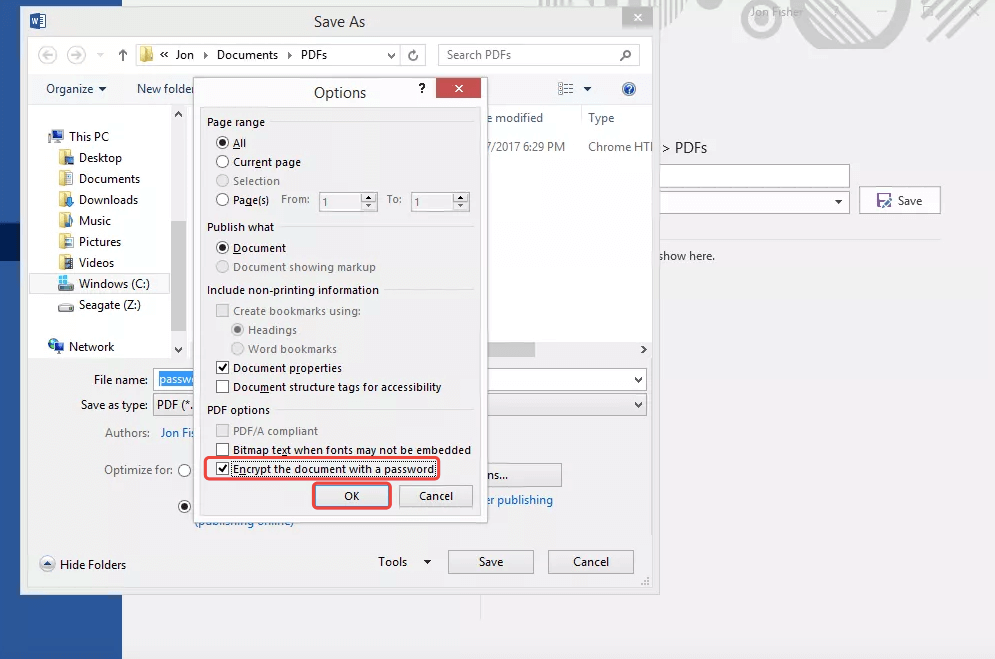995x659 pixels.
Task: Click Cancel in the Options dialog
Action: click(x=435, y=496)
